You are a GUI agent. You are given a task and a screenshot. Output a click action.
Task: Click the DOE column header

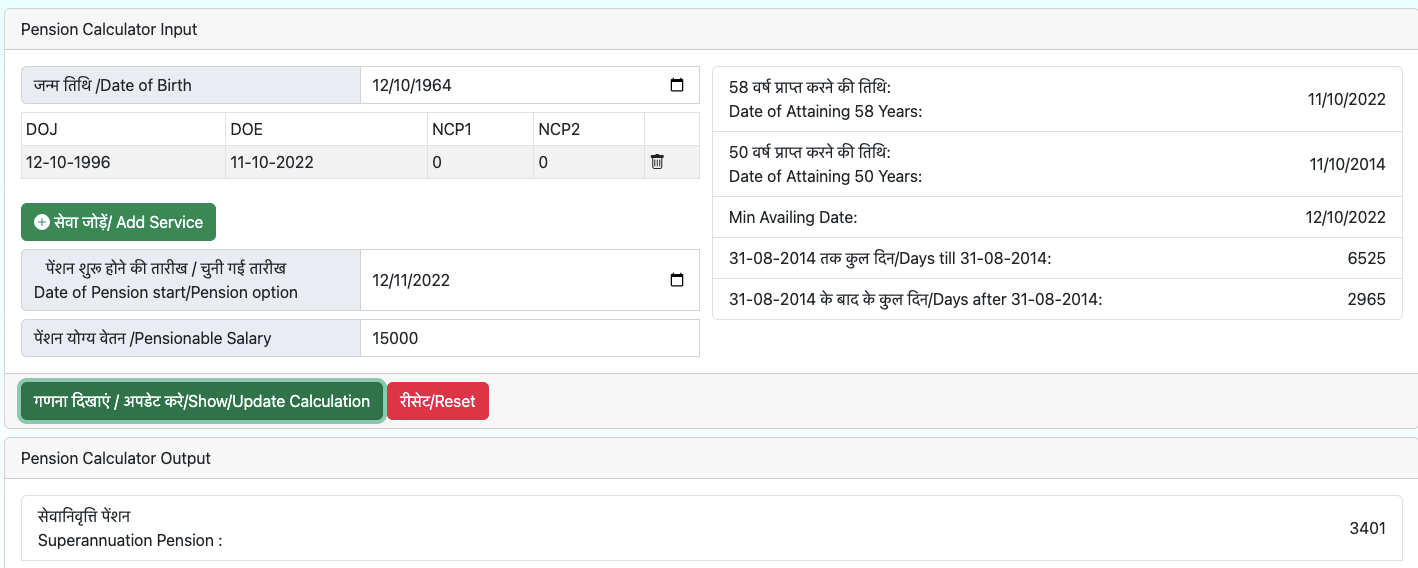[246, 129]
